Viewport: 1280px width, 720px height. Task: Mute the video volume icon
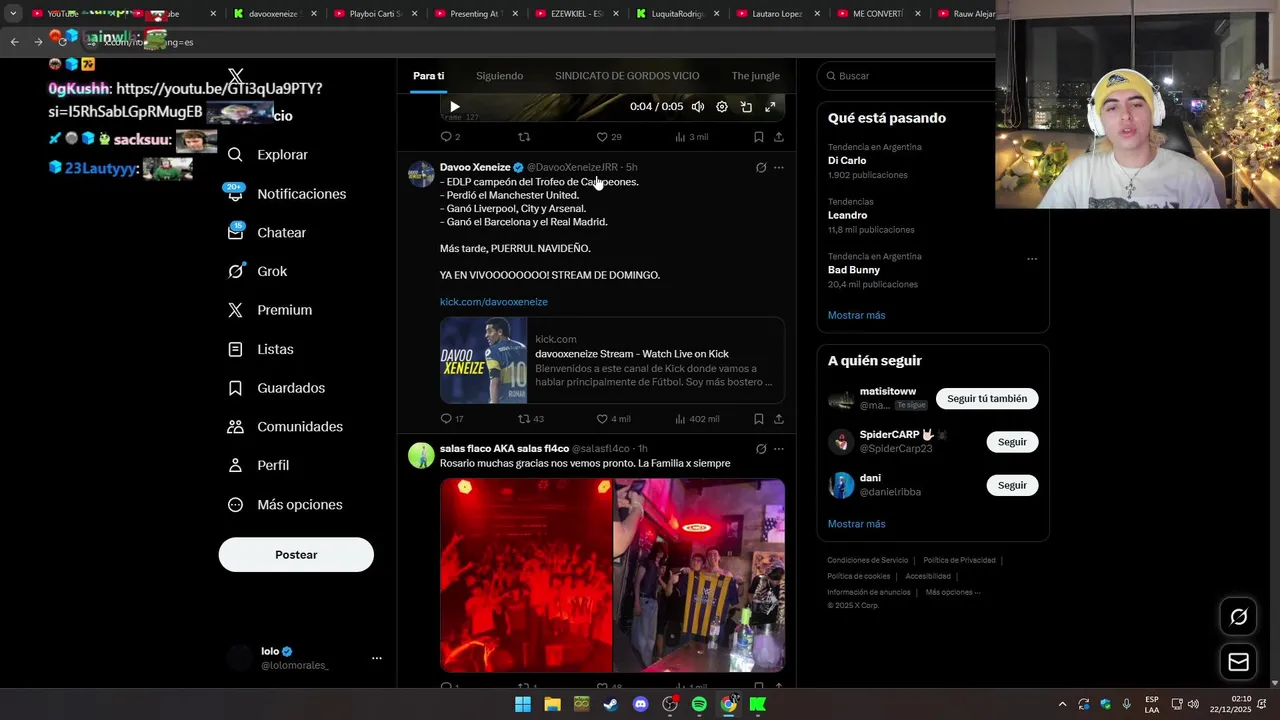[x=698, y=107]
